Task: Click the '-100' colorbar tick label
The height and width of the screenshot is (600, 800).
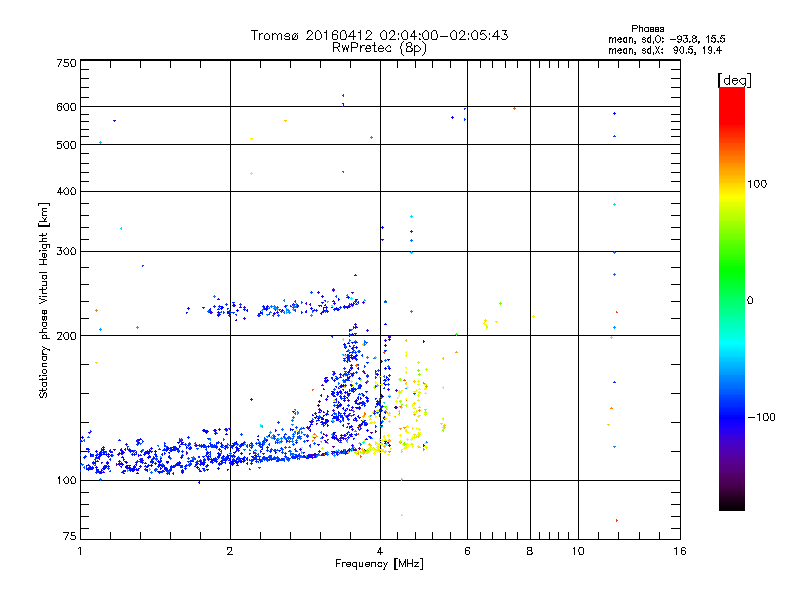Action: (761, 417)
